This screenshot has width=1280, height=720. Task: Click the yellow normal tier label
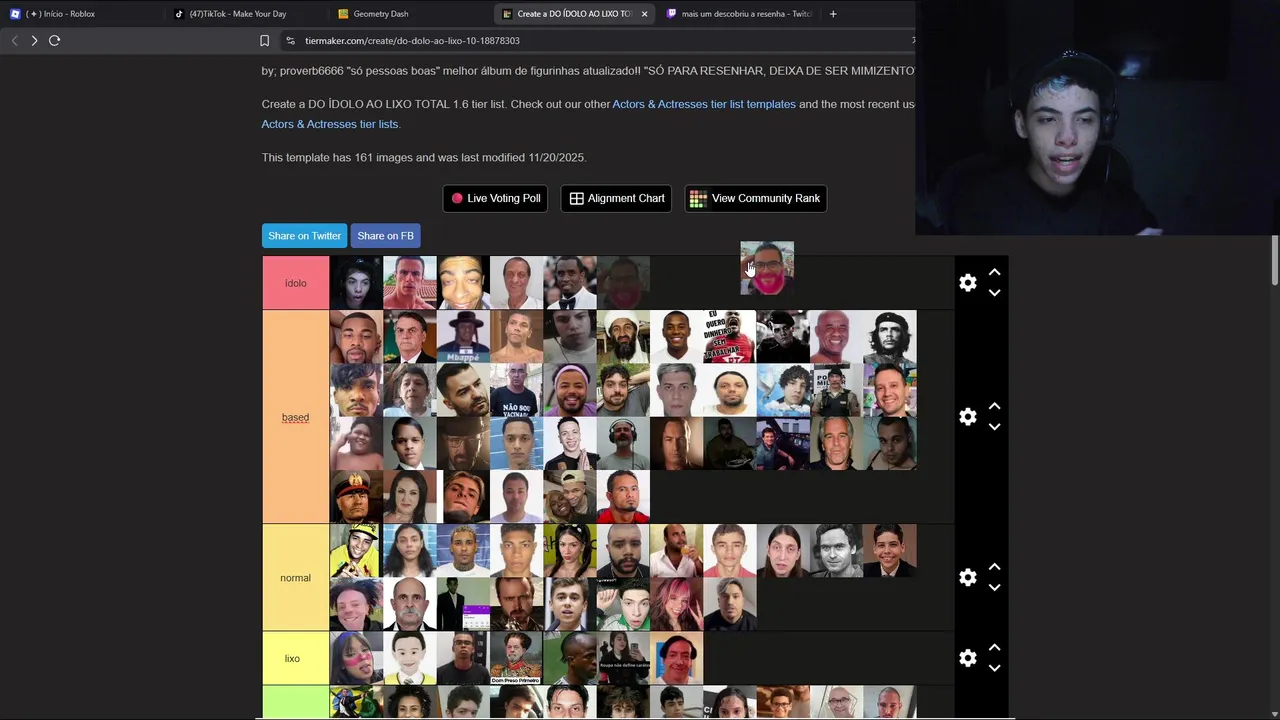click(x=296, y=578)
